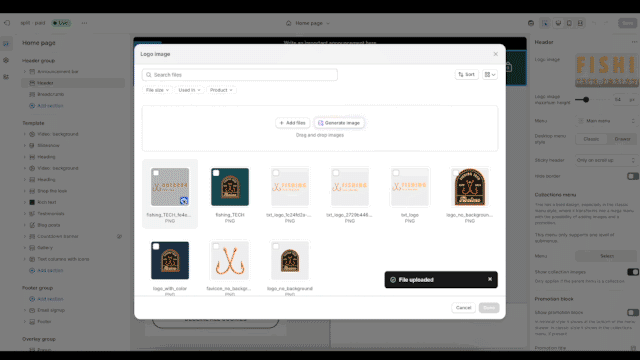Expand the Announcement bar tree item
The image size is (640, 360).
pos(24,71)
